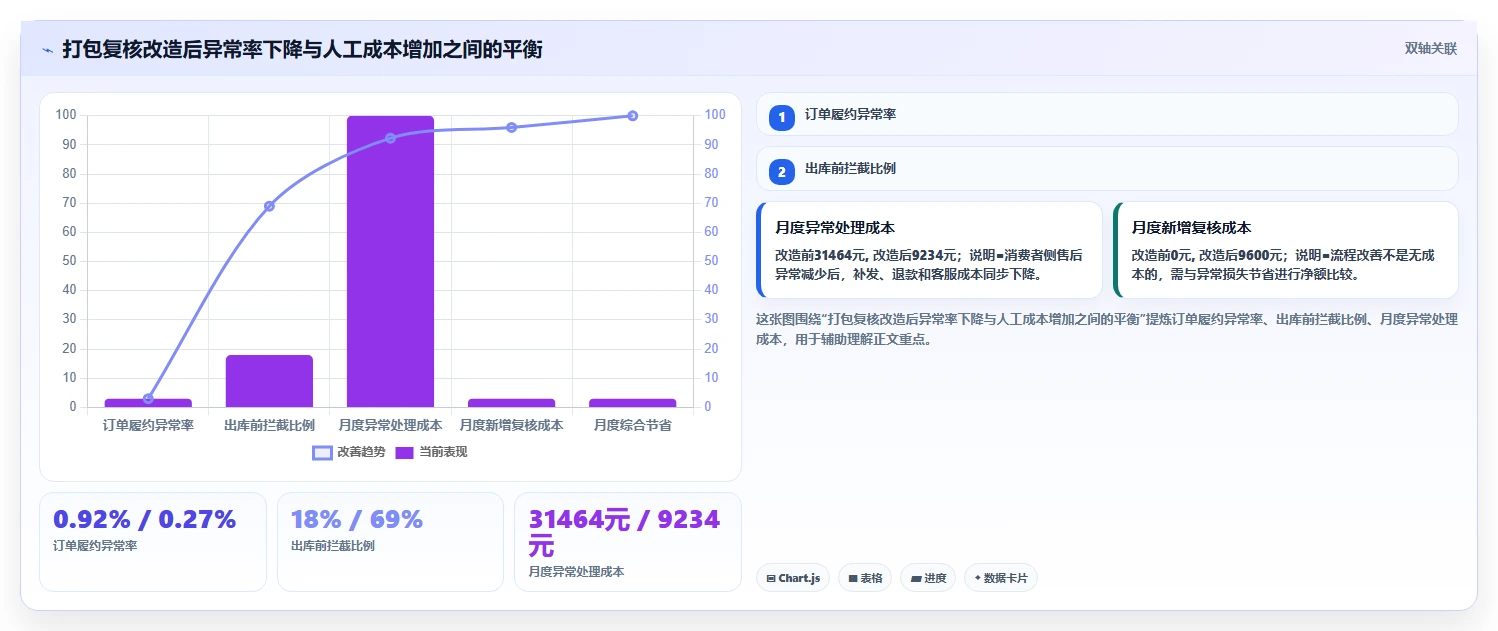Click x-axis label 月度综合节省
The image size is (1498, 631).
632,425
